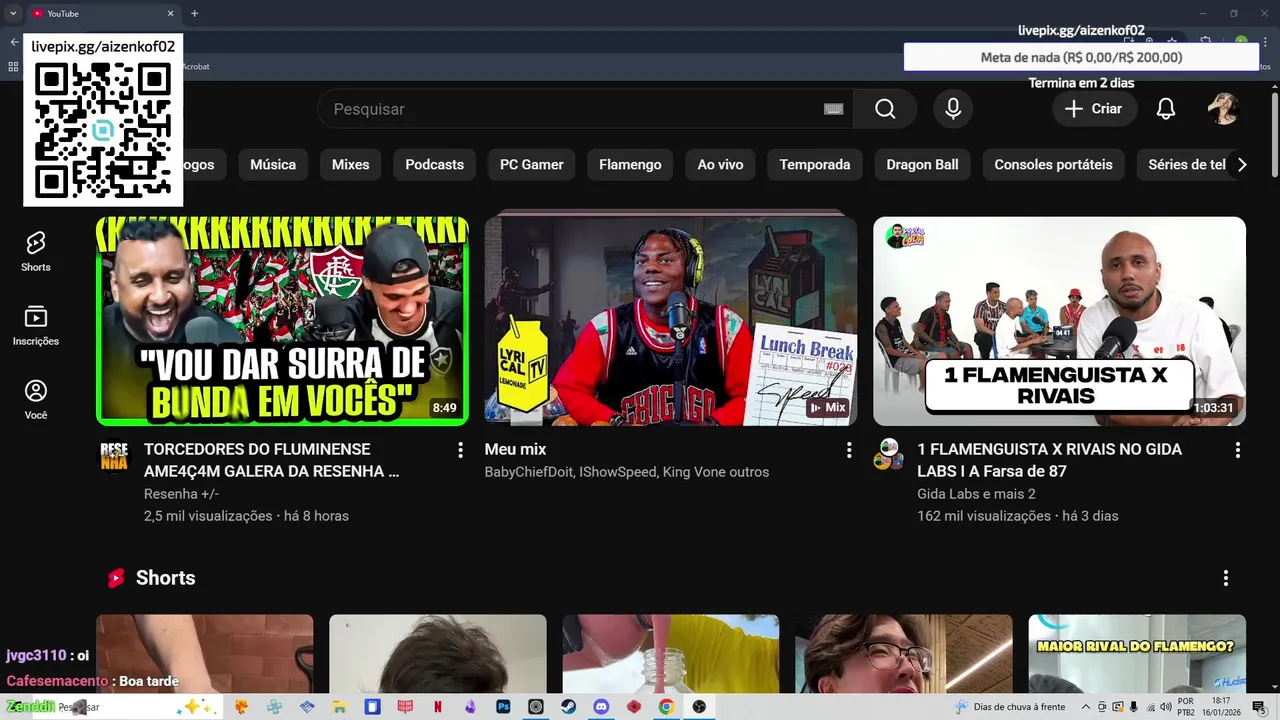Click the volume icon in system tray
Image resolution: width=1280 pixels, height=720 pixels.
click(x=1166, y=707)
